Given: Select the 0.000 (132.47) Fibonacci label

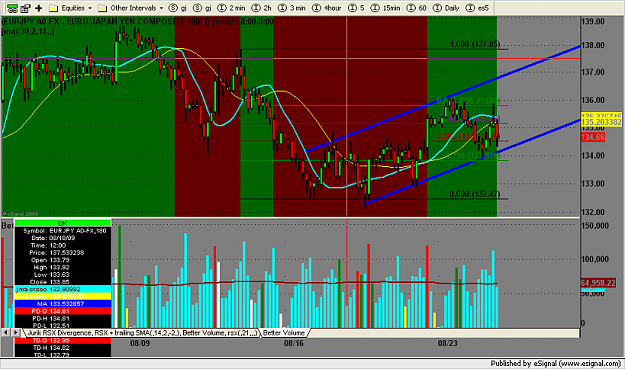Looking at the screenshot, I should point(474,194).
